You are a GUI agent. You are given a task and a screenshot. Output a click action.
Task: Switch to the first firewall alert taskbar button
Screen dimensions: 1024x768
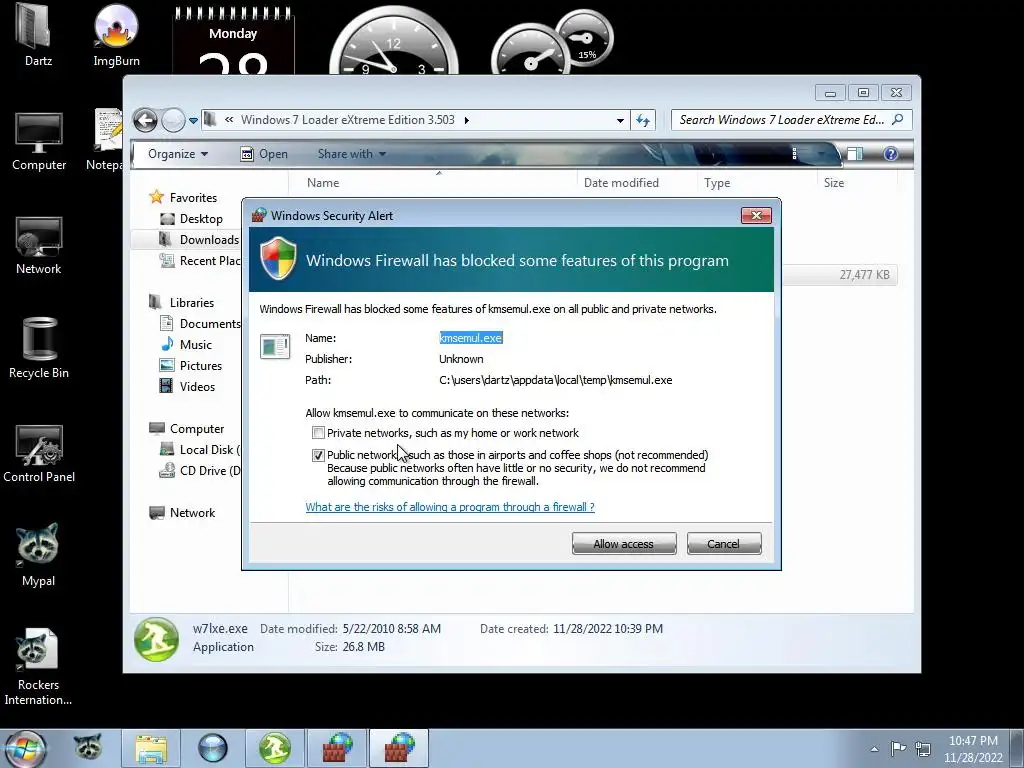(x=337, y=748)
